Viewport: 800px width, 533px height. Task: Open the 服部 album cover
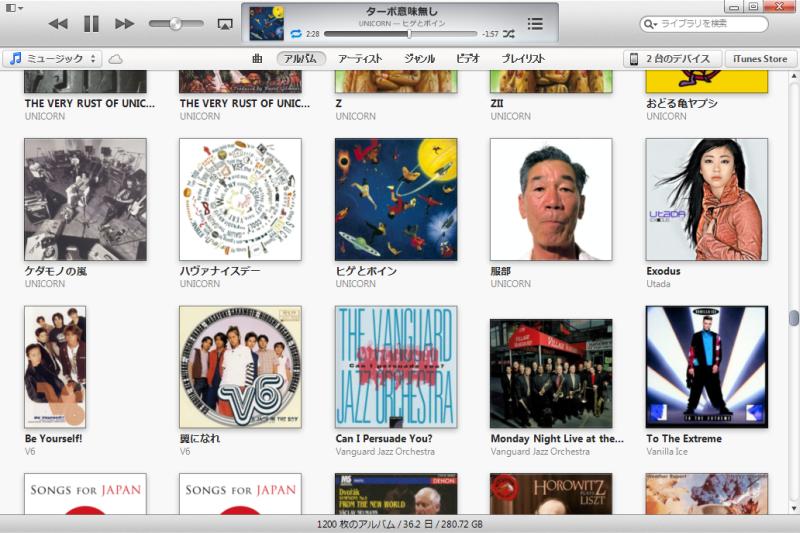(x=551, y=199)
